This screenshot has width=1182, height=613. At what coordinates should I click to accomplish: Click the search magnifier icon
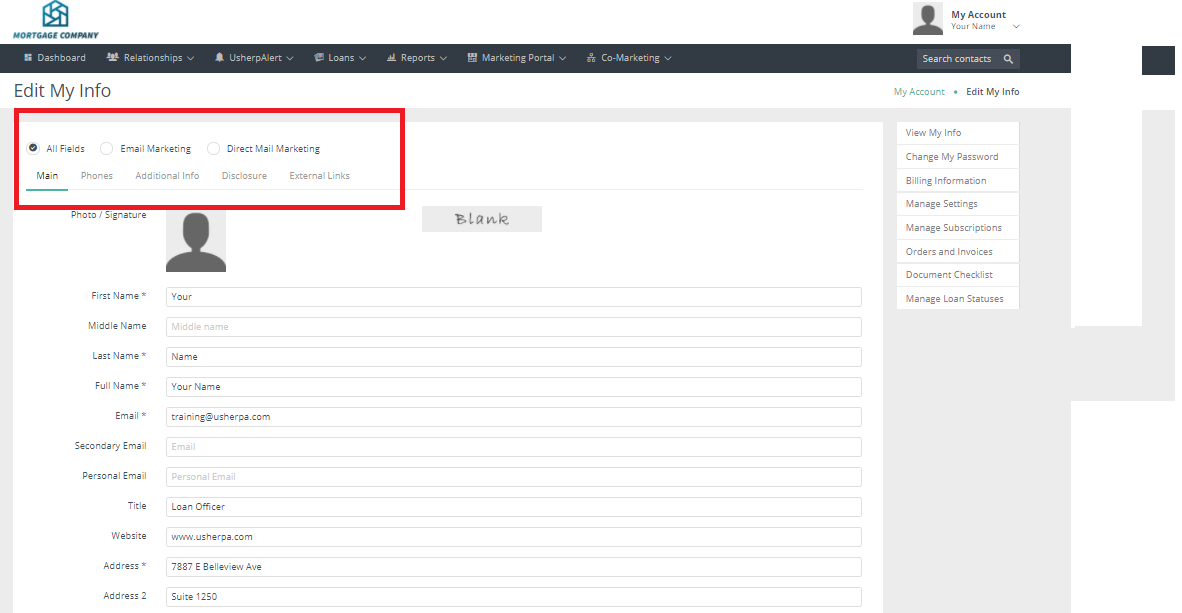[x=1008, y=59]
